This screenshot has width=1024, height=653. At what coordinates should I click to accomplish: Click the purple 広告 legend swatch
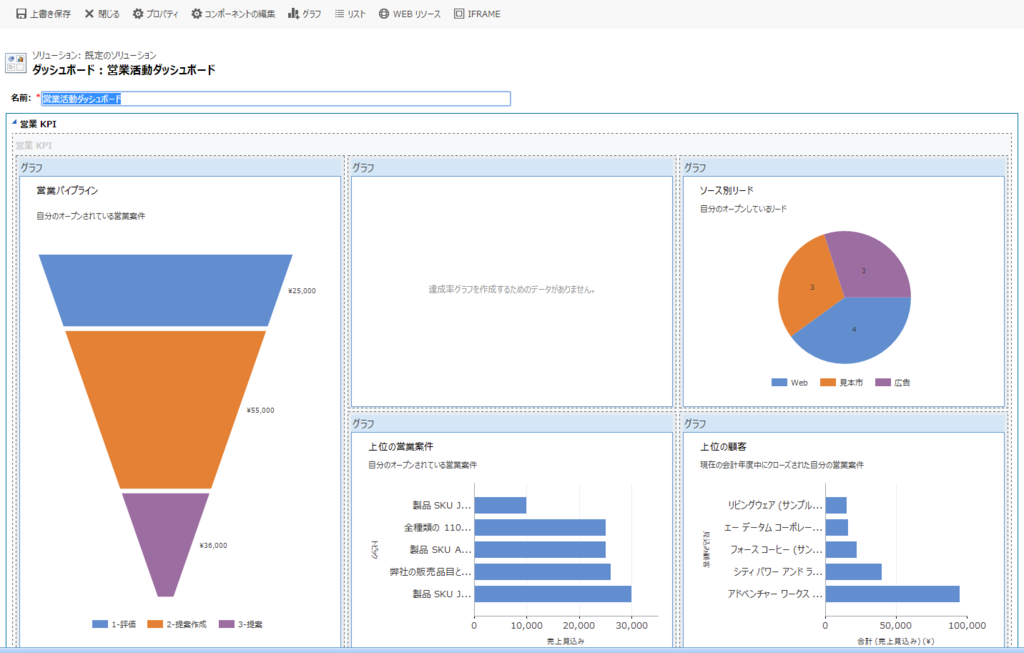coord(883,383)
